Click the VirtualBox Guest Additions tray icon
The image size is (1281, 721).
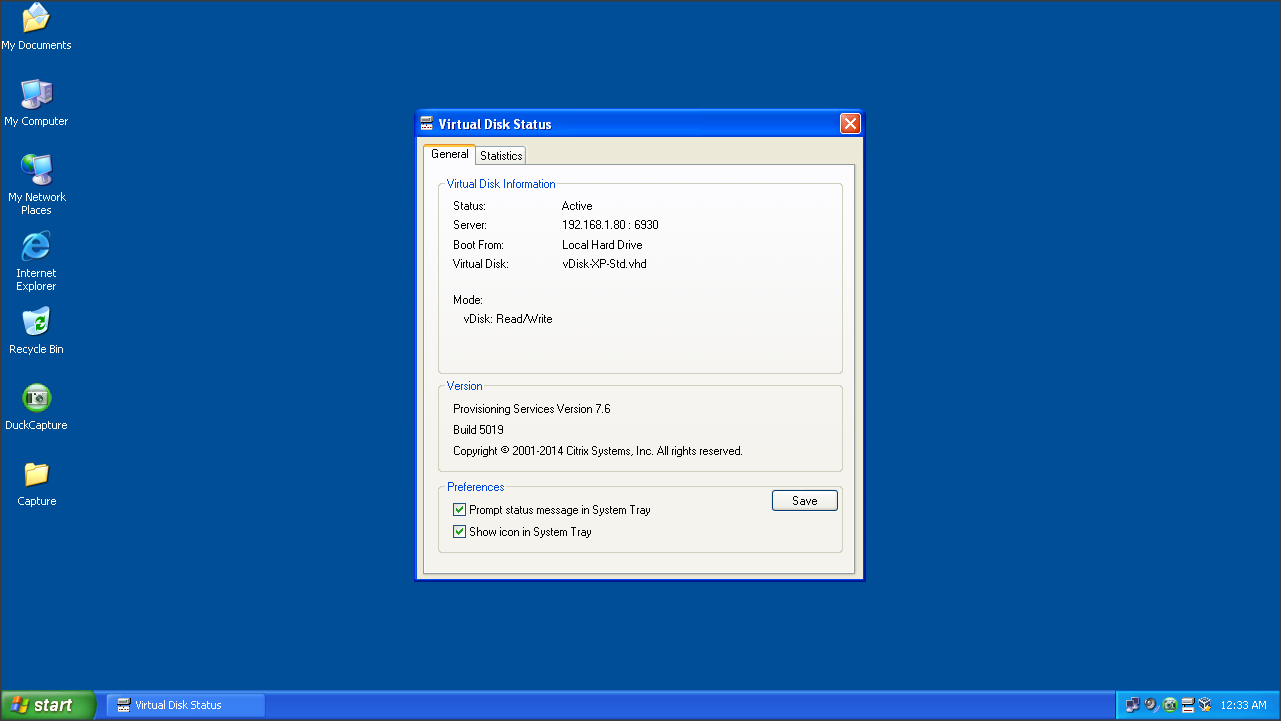[x=1205, y=705]
